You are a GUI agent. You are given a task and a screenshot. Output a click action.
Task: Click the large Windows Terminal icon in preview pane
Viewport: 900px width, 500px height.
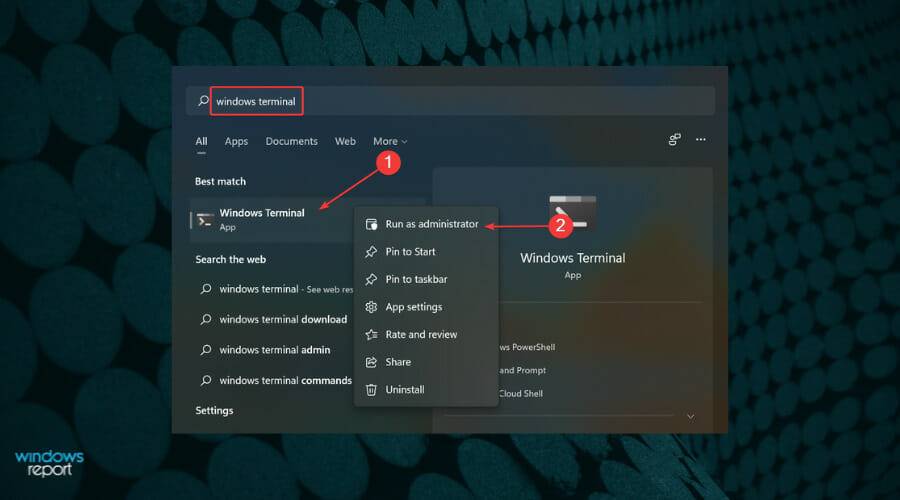[x=572, y=214]
